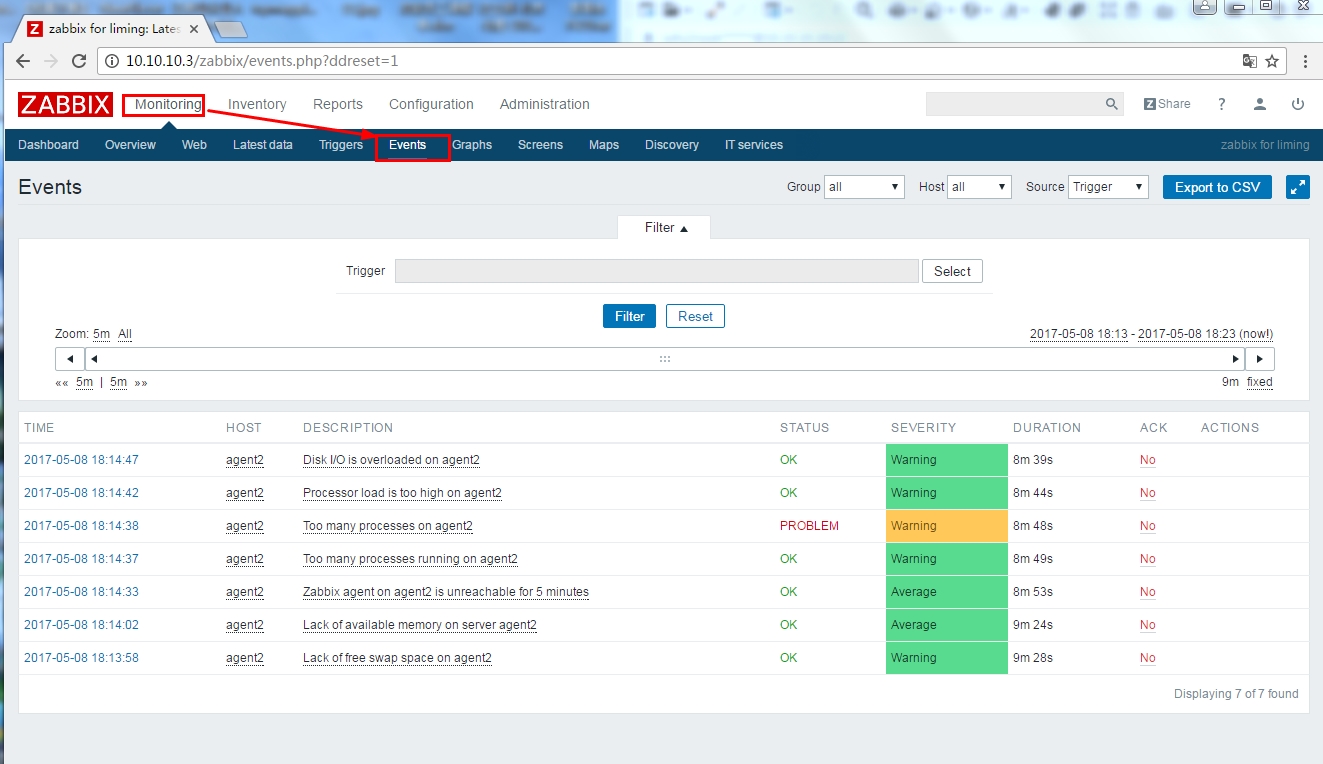Bookmark this page with star icon
Image resolution: width=1323 pixels, height=764 pixels.
click(x=1272, y=61)
